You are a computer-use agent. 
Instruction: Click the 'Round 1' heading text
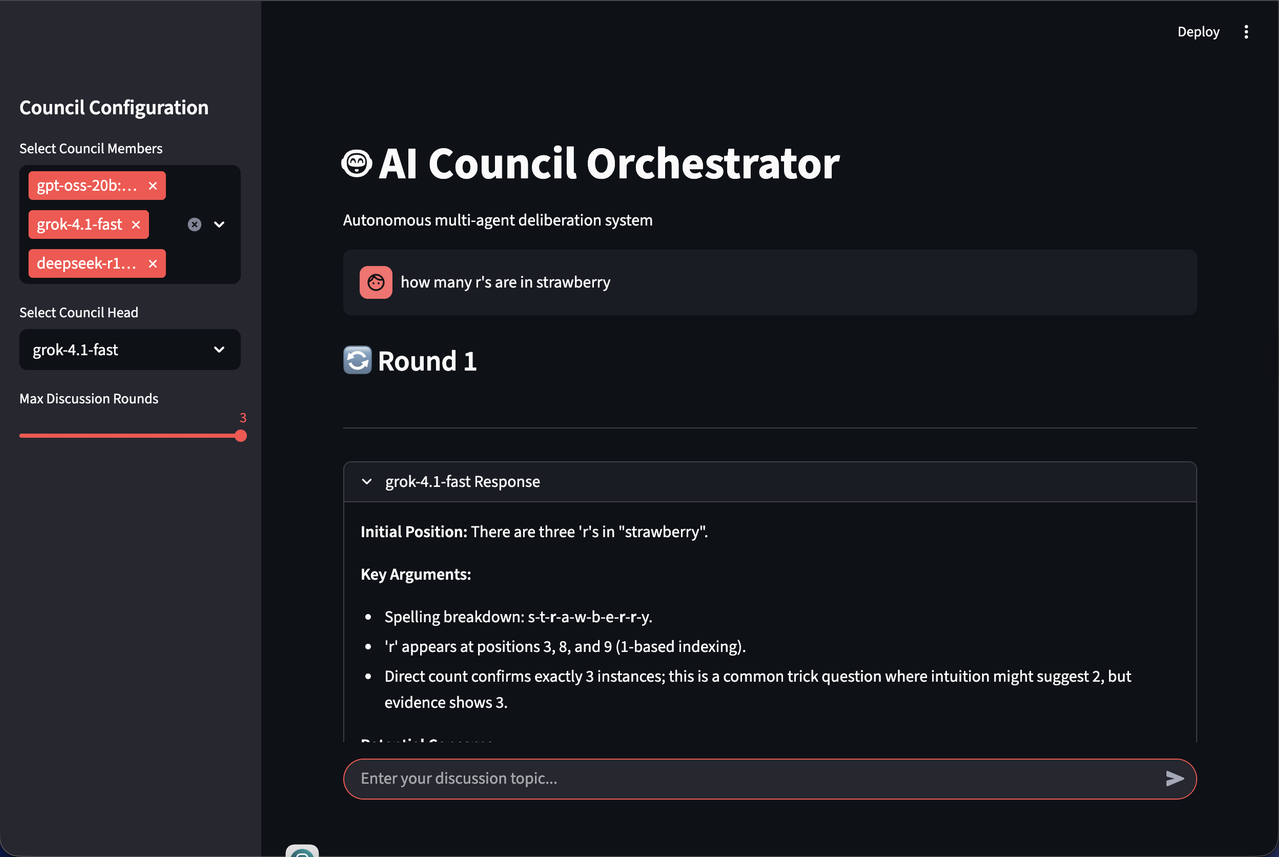tap(427, 361)
